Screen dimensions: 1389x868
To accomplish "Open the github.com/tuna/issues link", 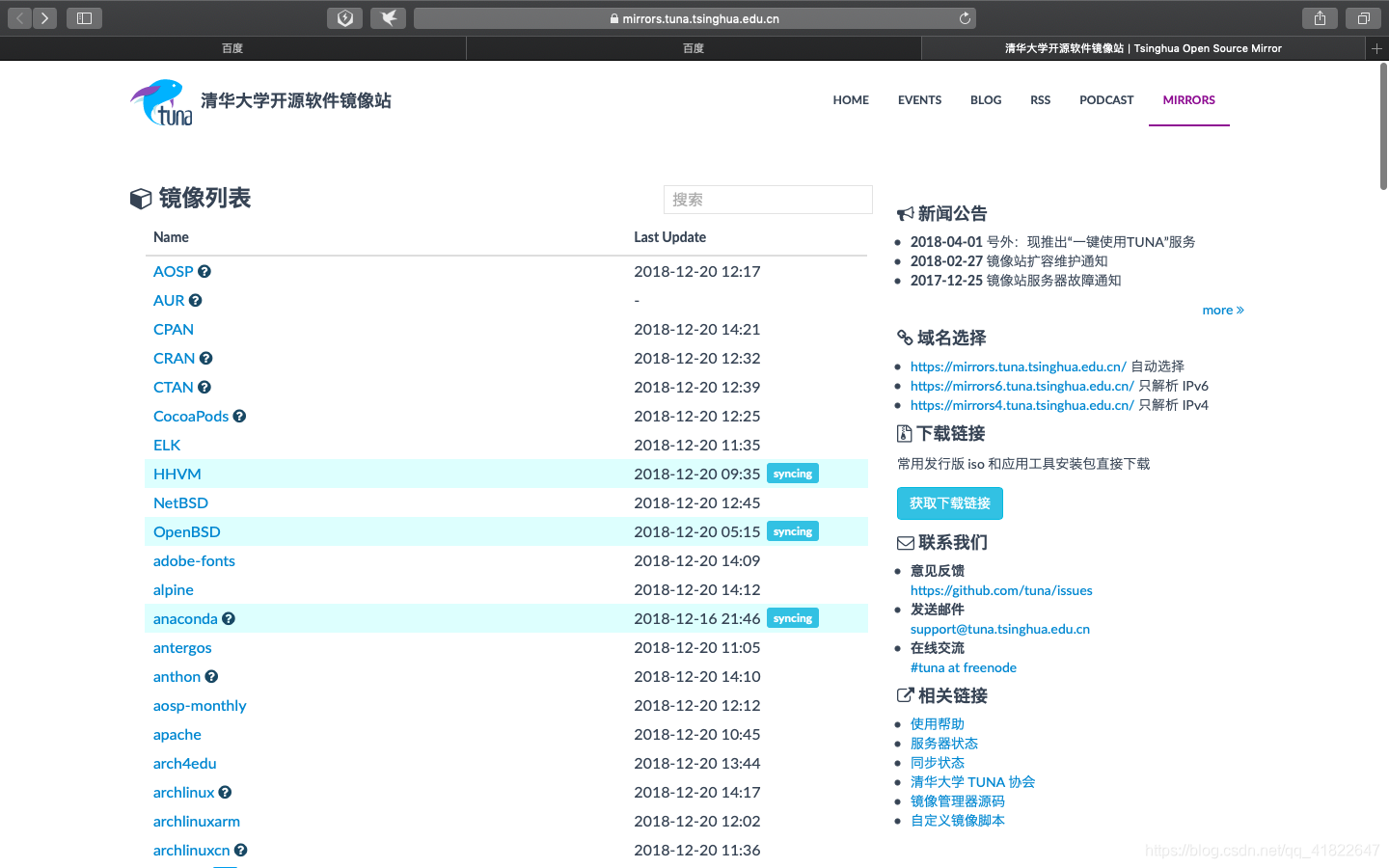I will [x=1001, y=590].
